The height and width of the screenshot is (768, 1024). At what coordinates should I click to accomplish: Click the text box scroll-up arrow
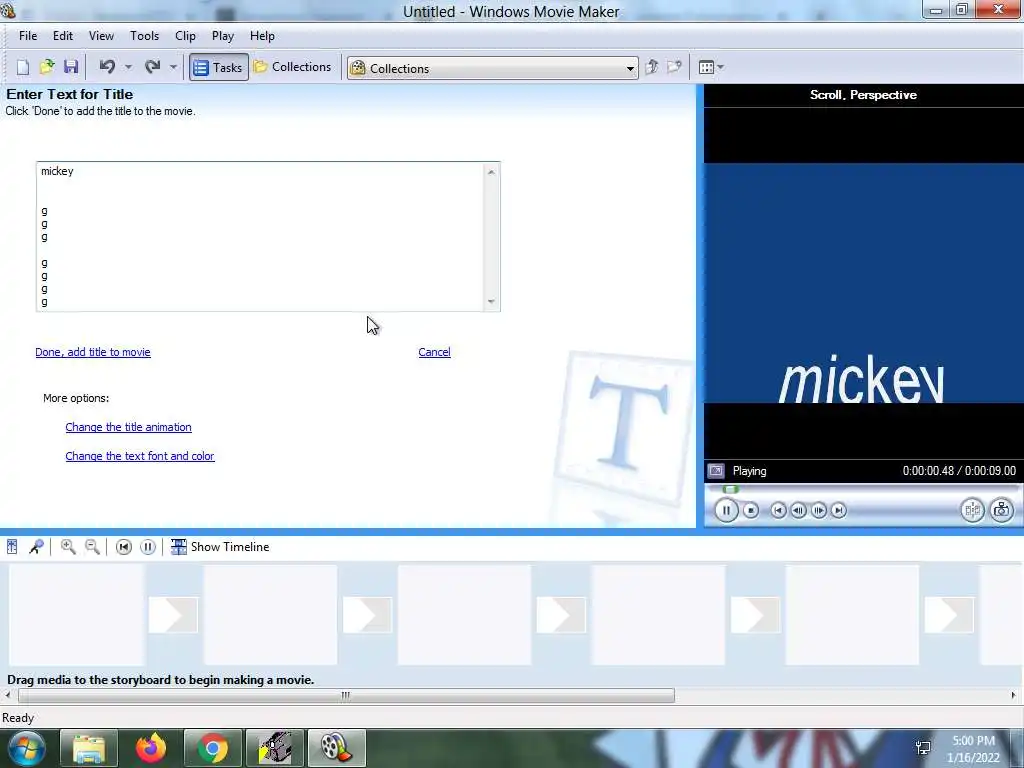pos(491,172)
